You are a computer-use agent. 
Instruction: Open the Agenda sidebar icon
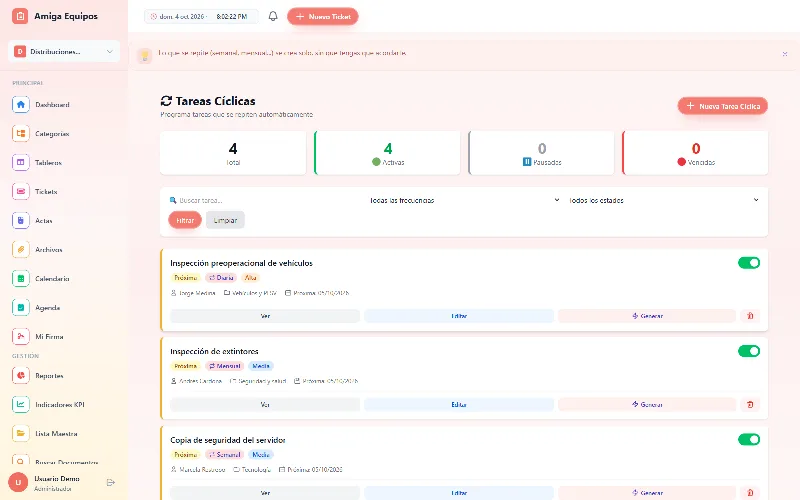(x=20, y=308)
